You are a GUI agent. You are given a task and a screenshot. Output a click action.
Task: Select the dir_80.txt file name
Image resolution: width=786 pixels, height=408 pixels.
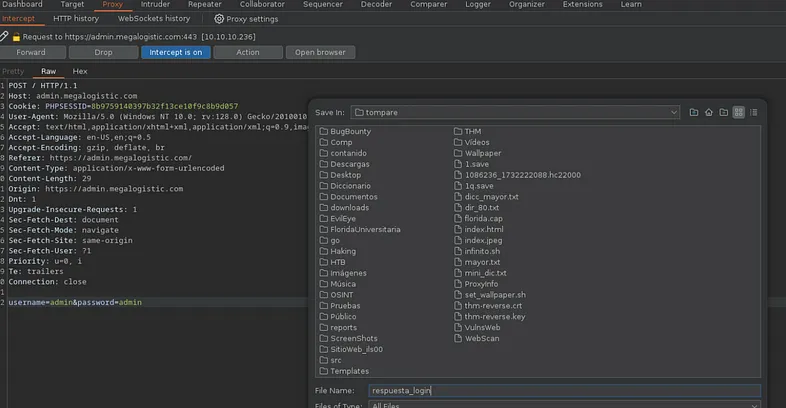(x=482, y=208)
